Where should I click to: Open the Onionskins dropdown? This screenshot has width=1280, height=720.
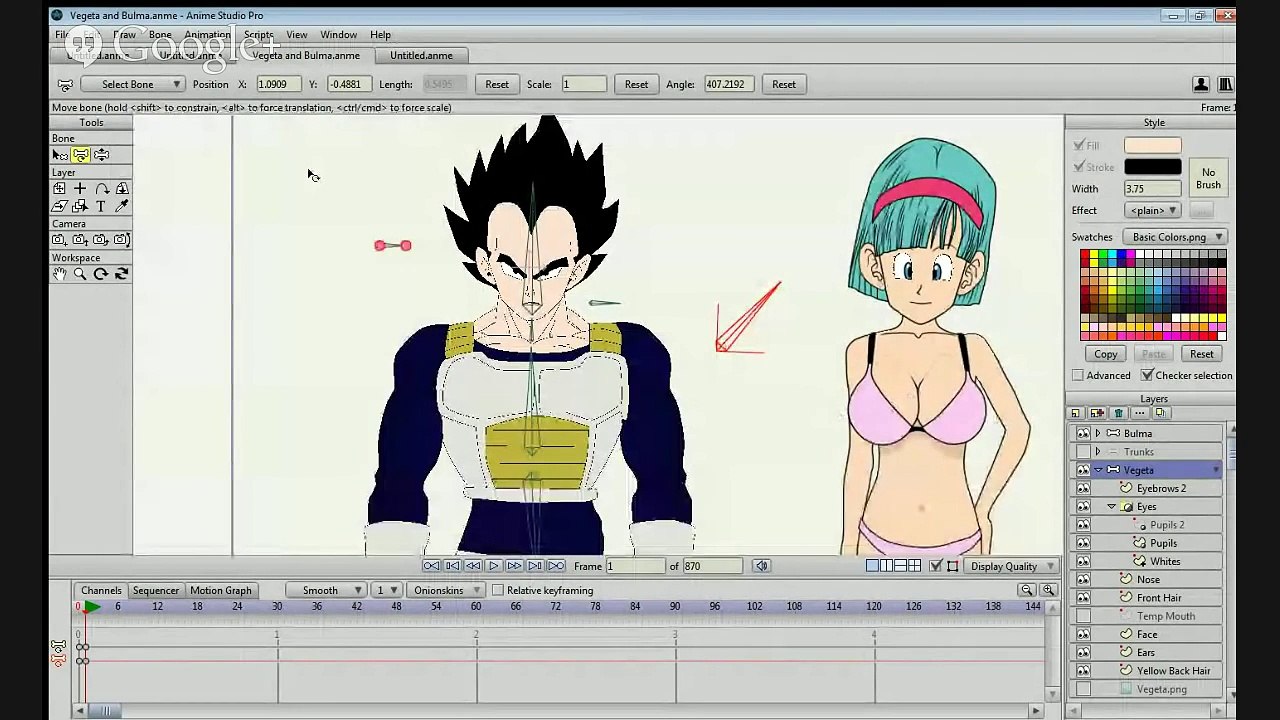(444, 591)
